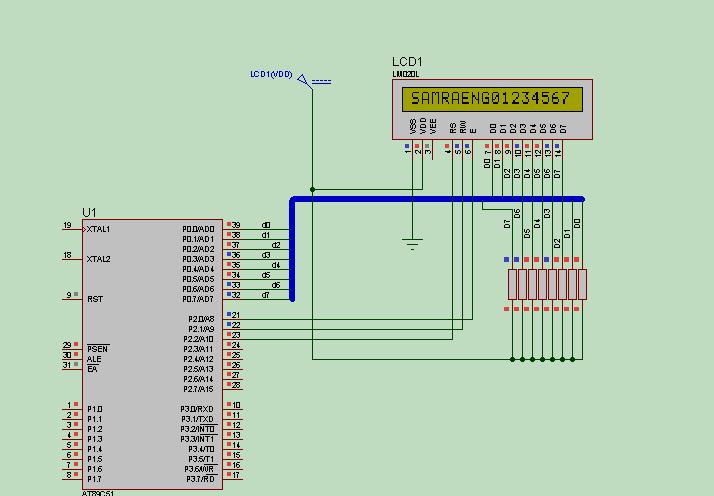The image size is (714, 496).
Task: Click the d7 wire label beside pin 32
Action: tap(266, 295)
